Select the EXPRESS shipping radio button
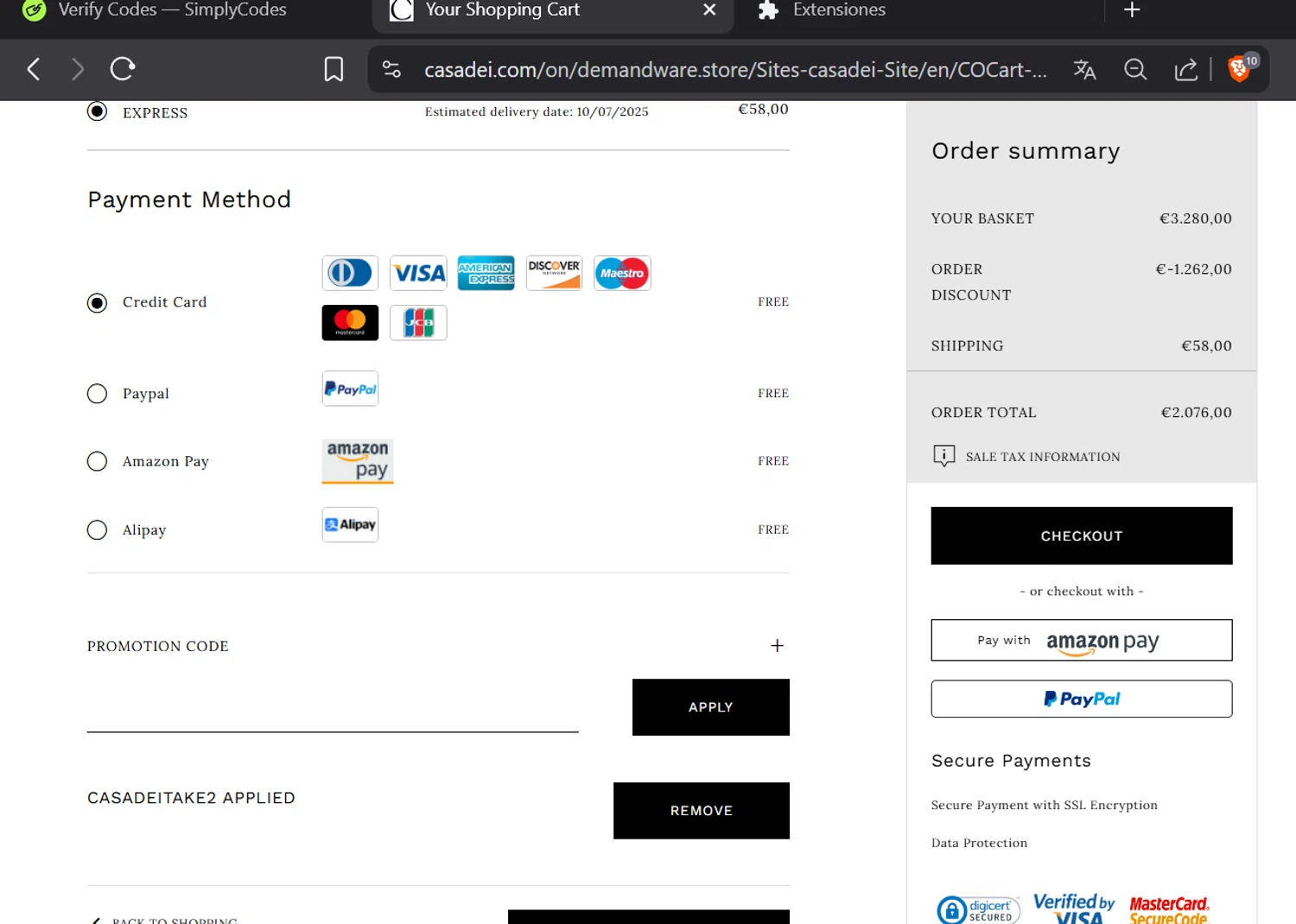 [x=97, y=111]
